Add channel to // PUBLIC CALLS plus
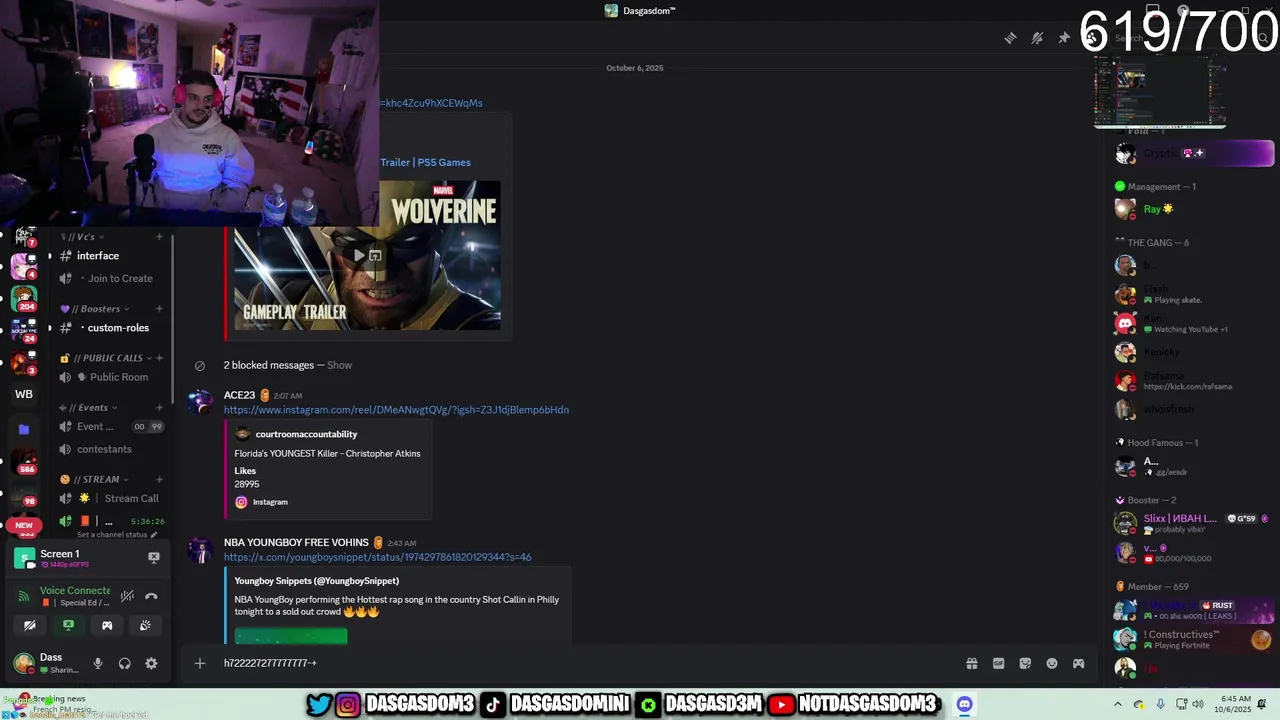Viewport: 1280px width, 720px height. click(160, 358)
